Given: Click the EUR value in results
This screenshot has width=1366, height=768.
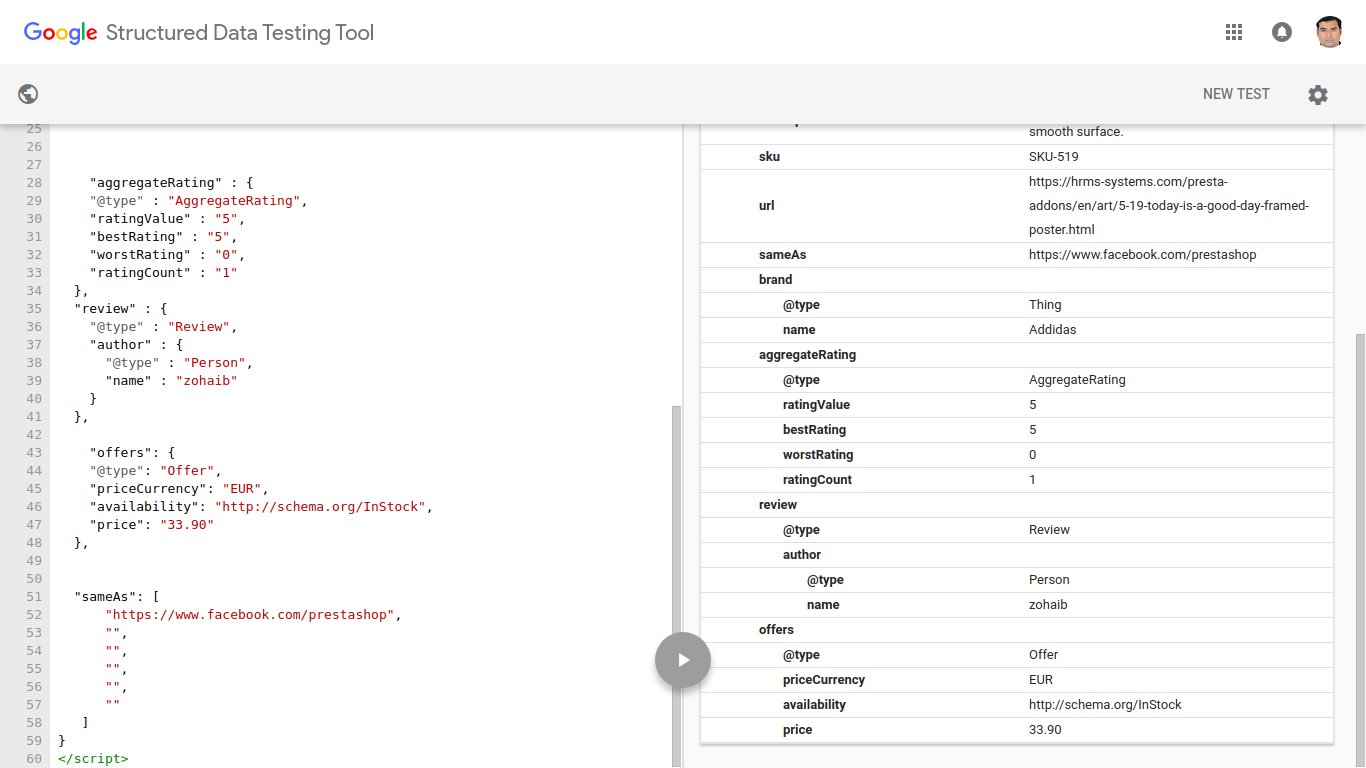Looking at the screenshot, I should (1042, 680).
